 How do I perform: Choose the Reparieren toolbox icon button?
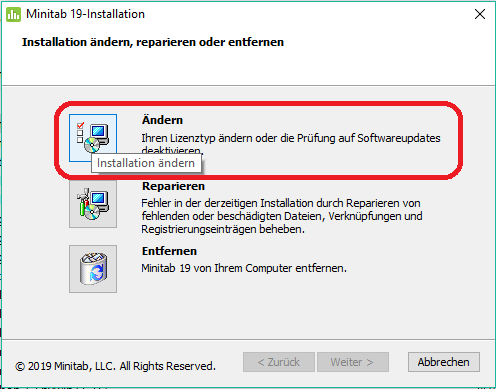click(93, 204)
